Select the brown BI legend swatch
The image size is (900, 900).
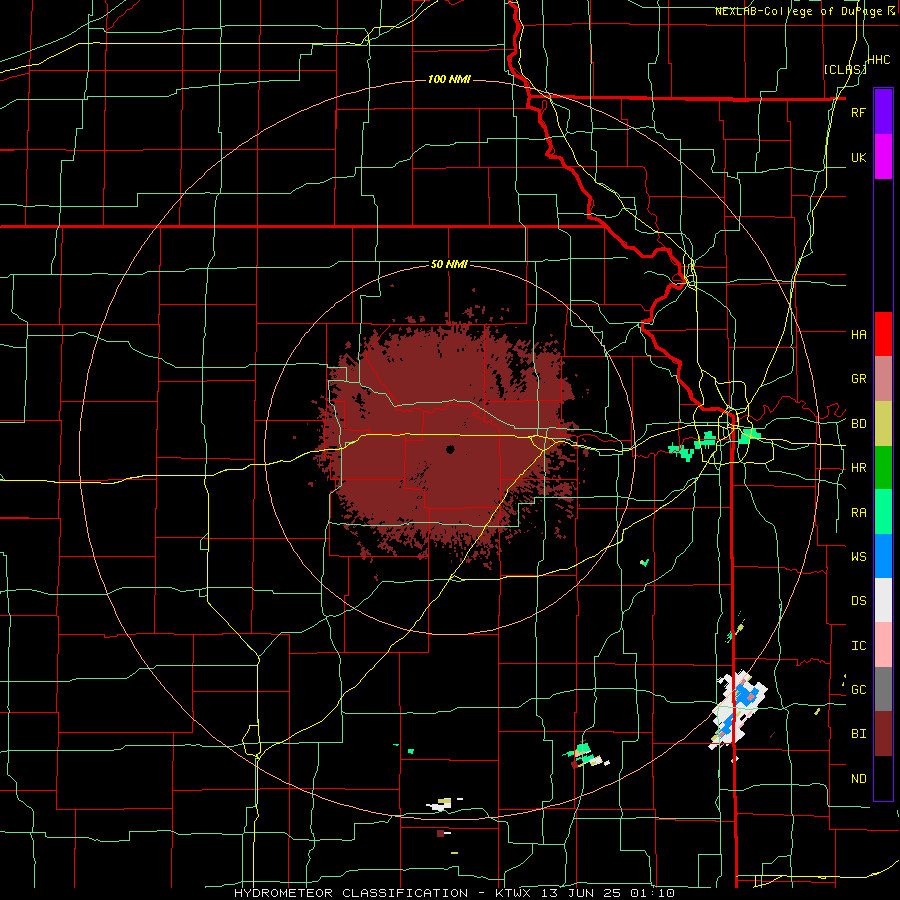click(x=883, y=734)
